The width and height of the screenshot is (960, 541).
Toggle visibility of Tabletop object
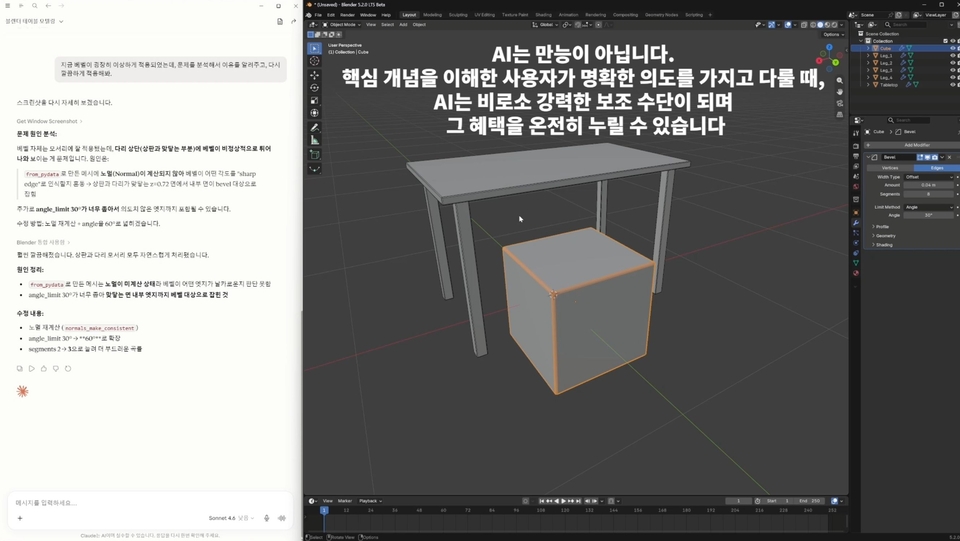coord(952,85)
